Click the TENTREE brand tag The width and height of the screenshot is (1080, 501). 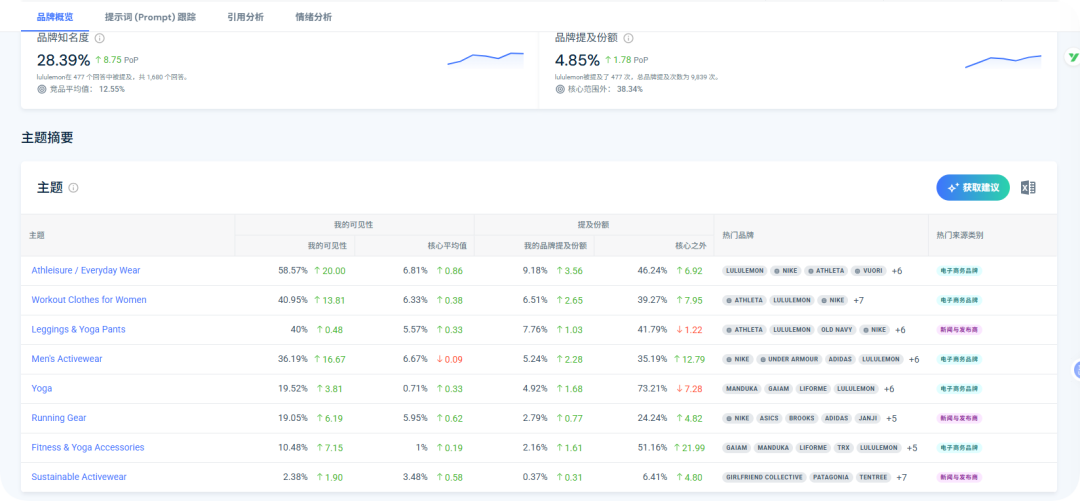874,478
